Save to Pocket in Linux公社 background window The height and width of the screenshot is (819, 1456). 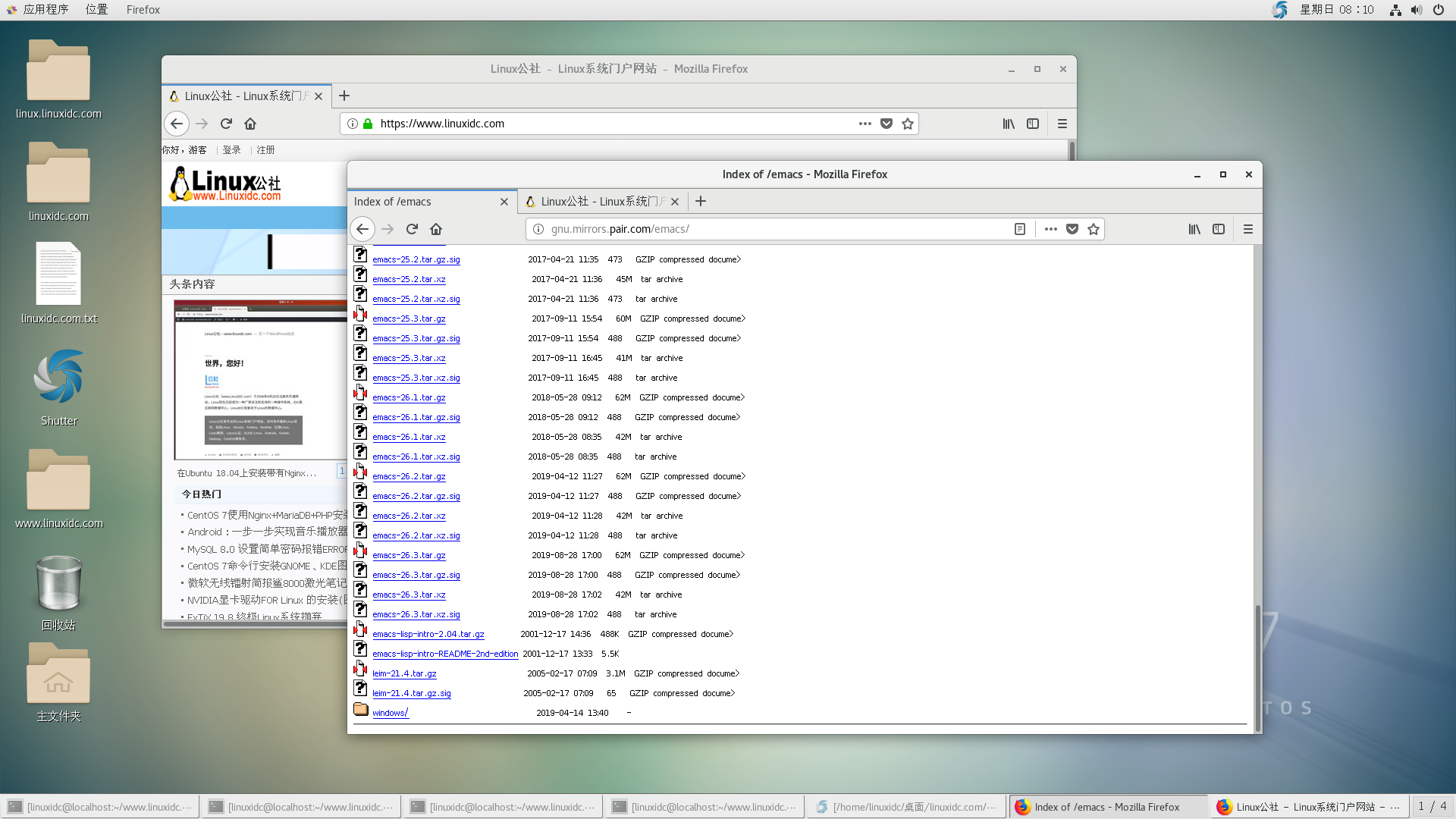[x=886, y=124]
